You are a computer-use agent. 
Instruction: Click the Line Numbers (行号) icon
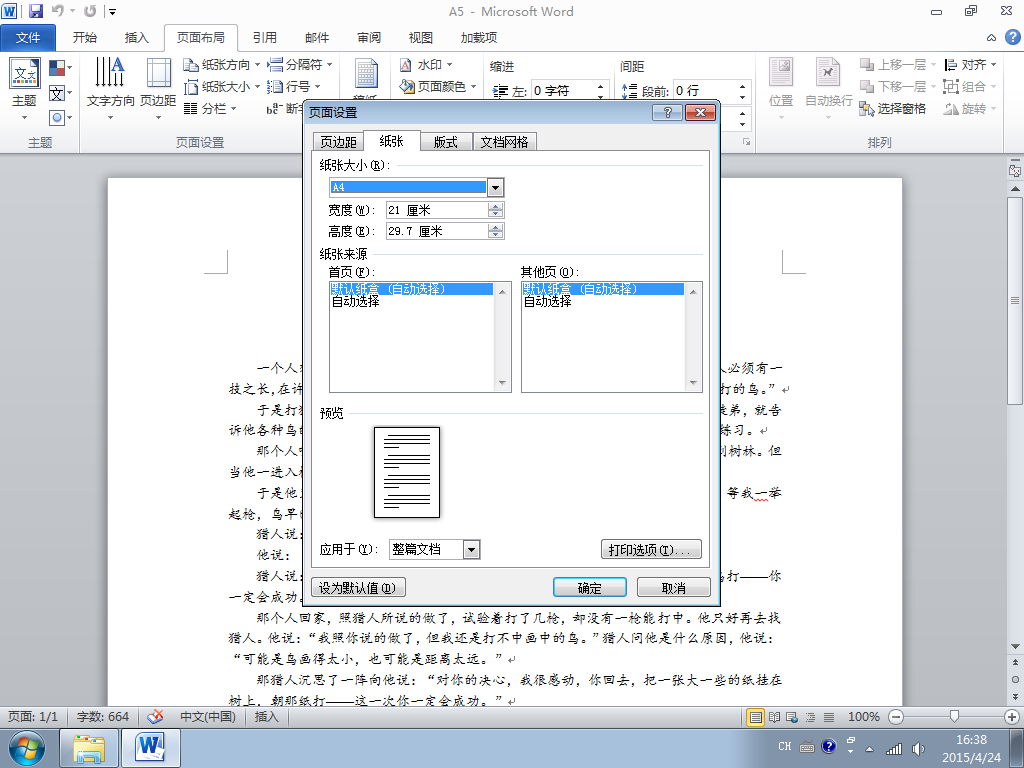click(275, 86)
